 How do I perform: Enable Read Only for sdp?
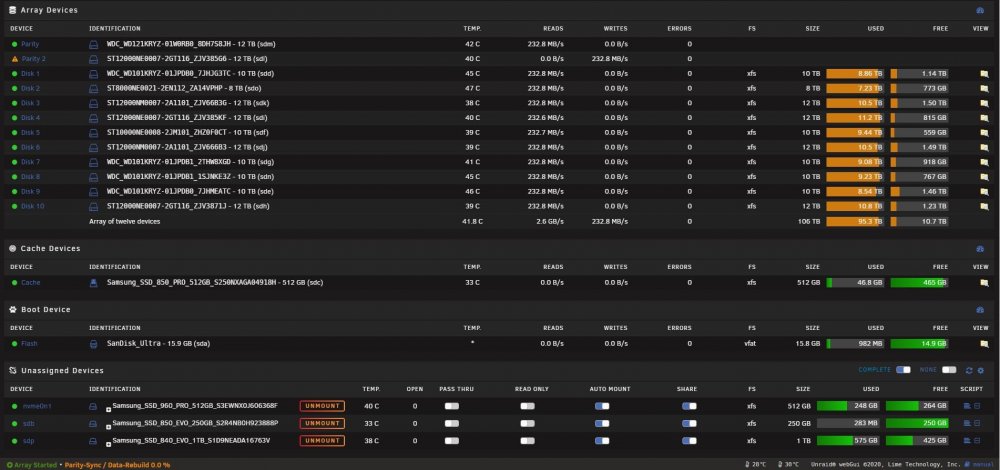click(x=527, y=441)
